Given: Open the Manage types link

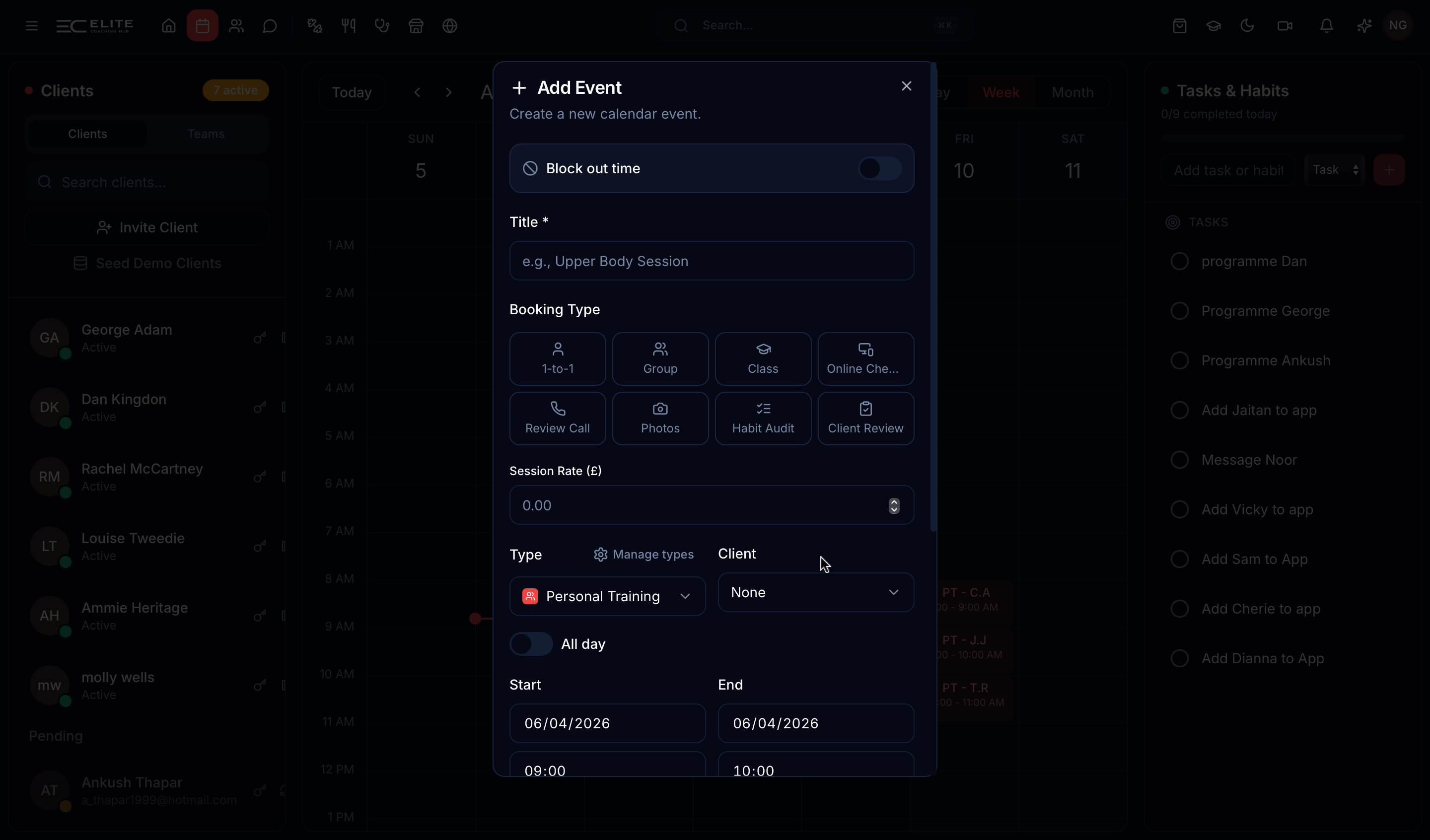Looking at the screenshot, I should [x=643, y=554].
